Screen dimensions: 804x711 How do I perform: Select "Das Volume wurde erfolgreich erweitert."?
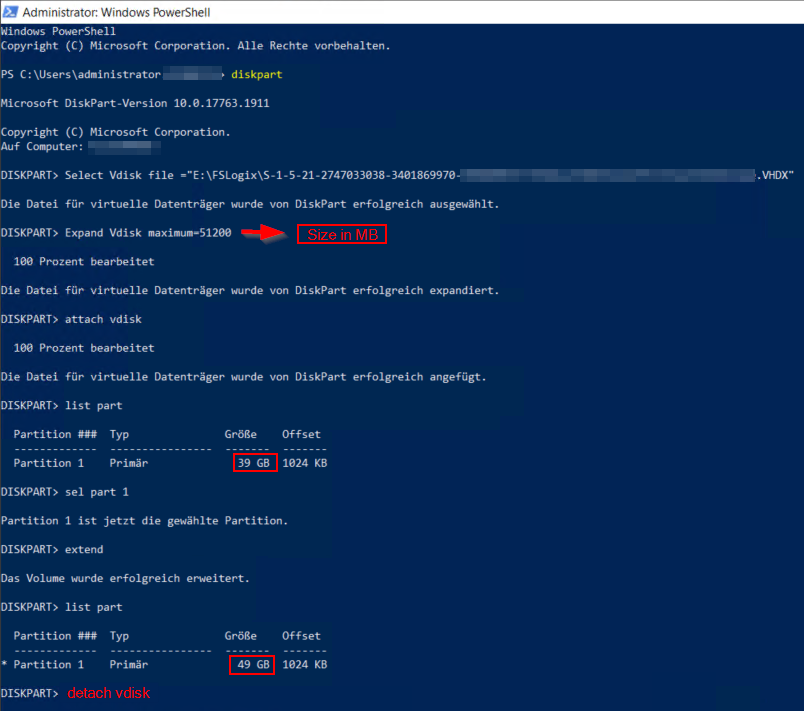[125, 578]
